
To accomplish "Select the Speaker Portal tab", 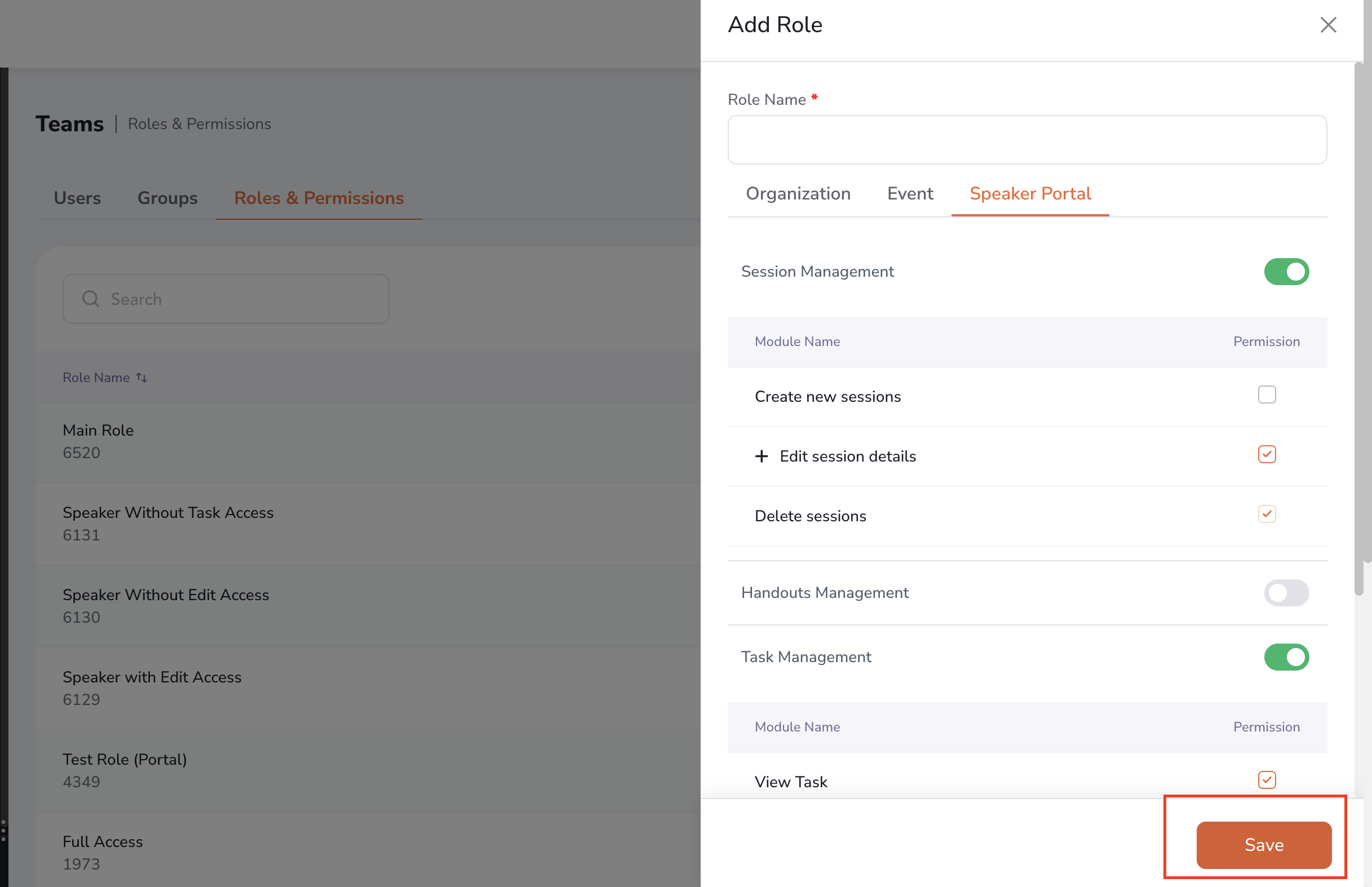I will (x=1029, y=193).
